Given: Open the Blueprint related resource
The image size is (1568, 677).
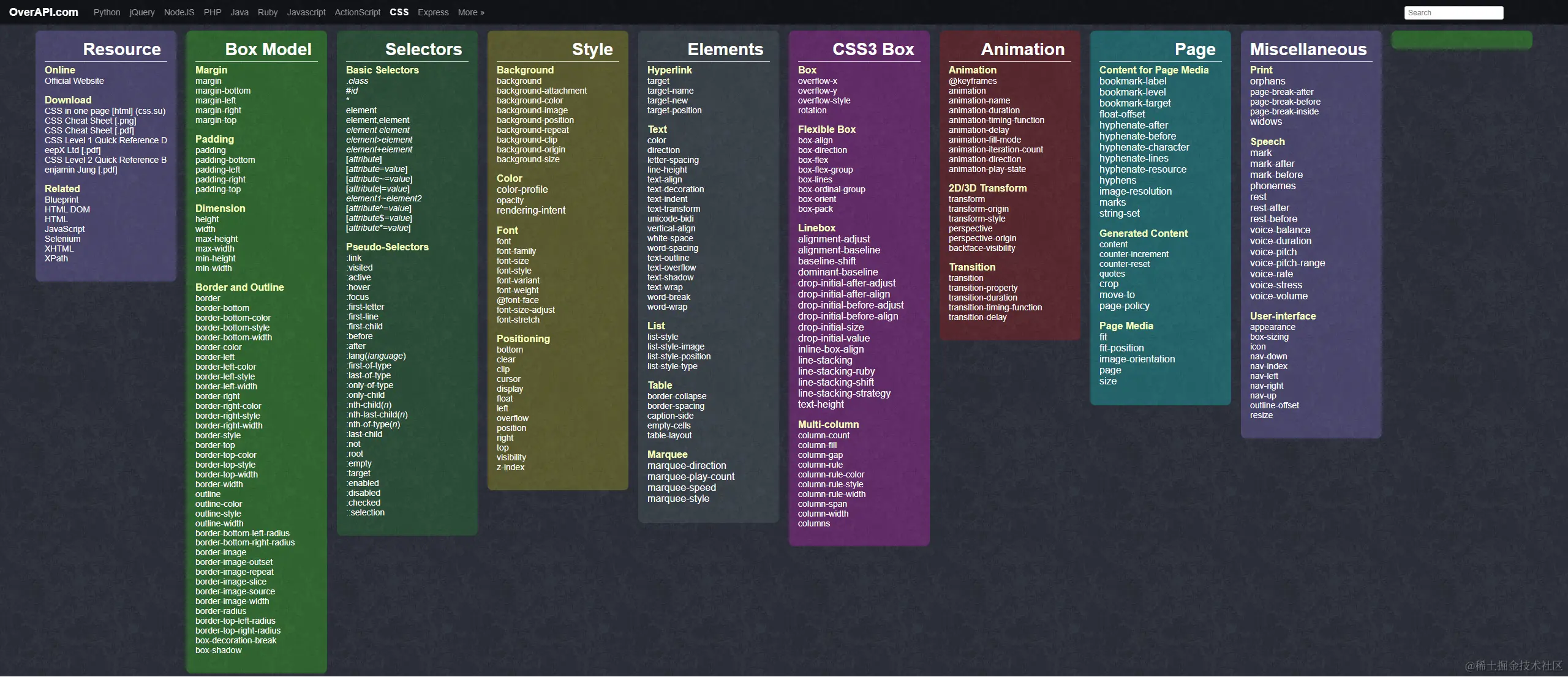Looking at the screenshot, I should pos(61,199).
